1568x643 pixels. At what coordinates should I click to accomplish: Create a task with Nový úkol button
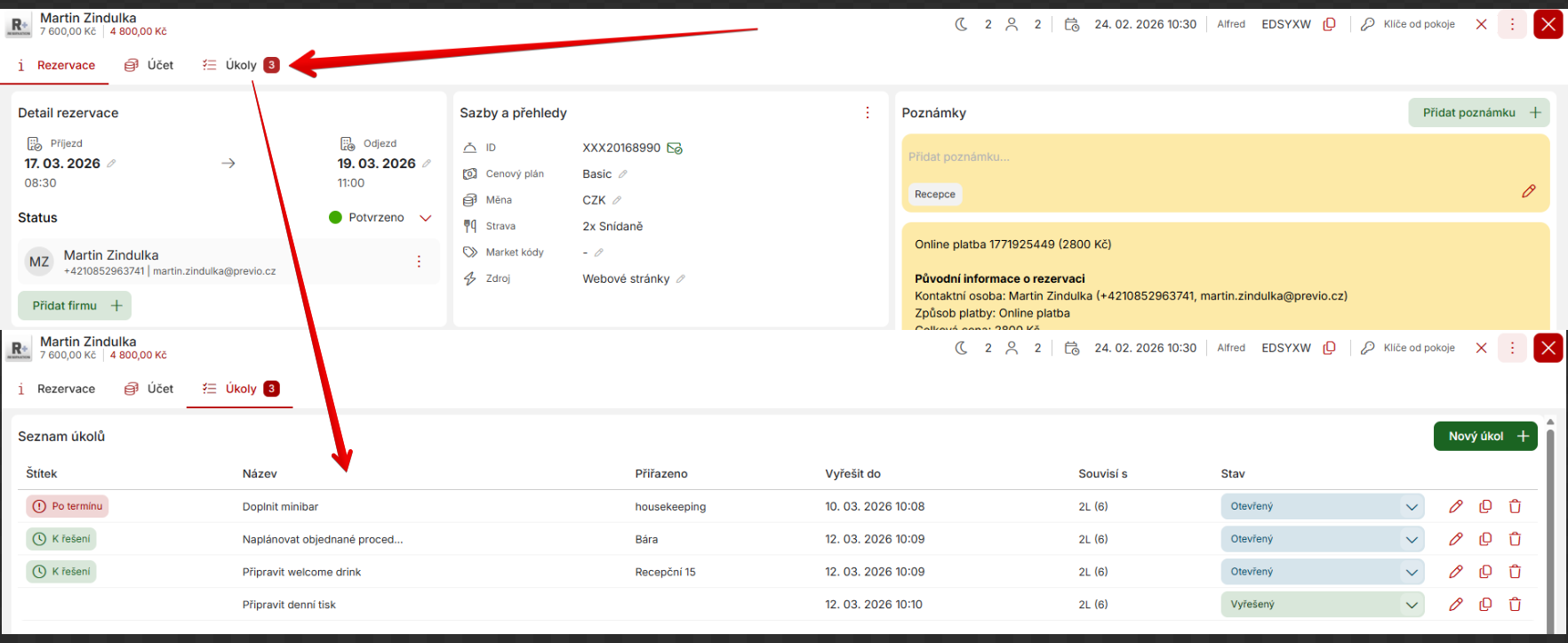click(1484, 437)
